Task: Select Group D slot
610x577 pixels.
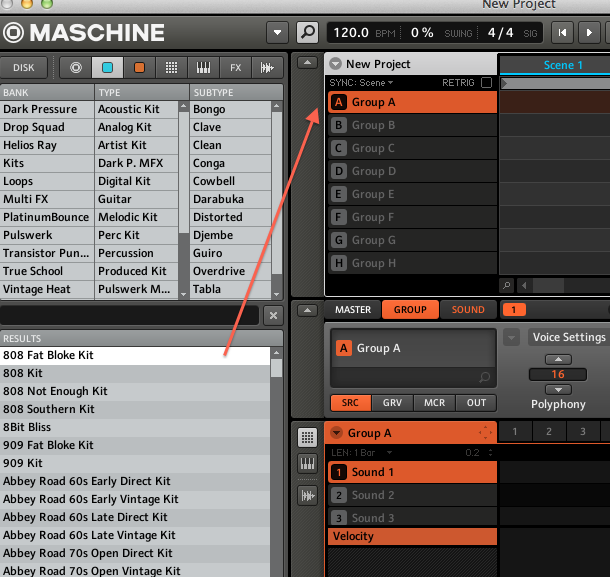Action: pyautogui.click(x=412, y=171)
